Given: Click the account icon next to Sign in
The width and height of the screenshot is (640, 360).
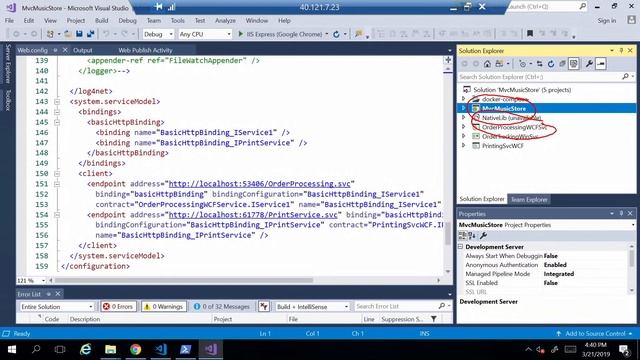Looking at the screenshot, I should point(631,20).
